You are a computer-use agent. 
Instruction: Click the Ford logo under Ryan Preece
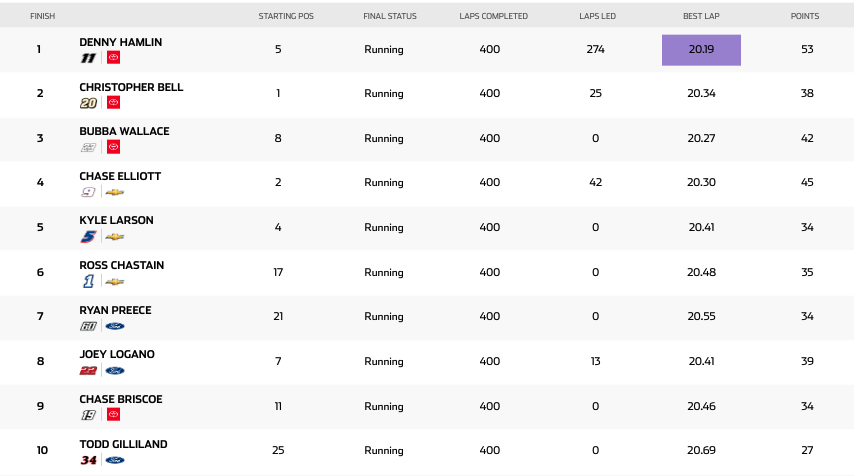pyautogui.click(x=115, y=326)
